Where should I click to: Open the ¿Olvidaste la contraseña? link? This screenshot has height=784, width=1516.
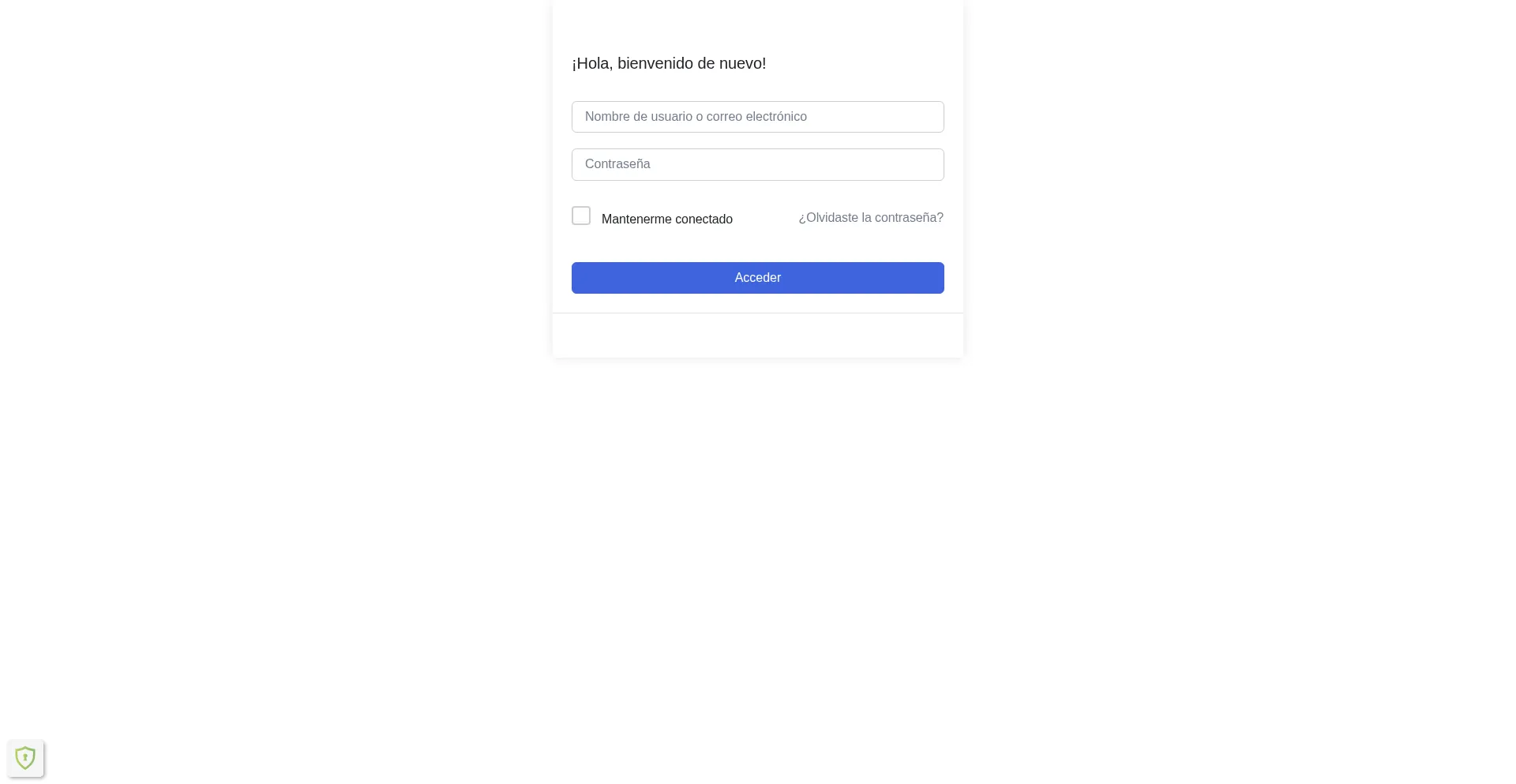coord(870,218)
